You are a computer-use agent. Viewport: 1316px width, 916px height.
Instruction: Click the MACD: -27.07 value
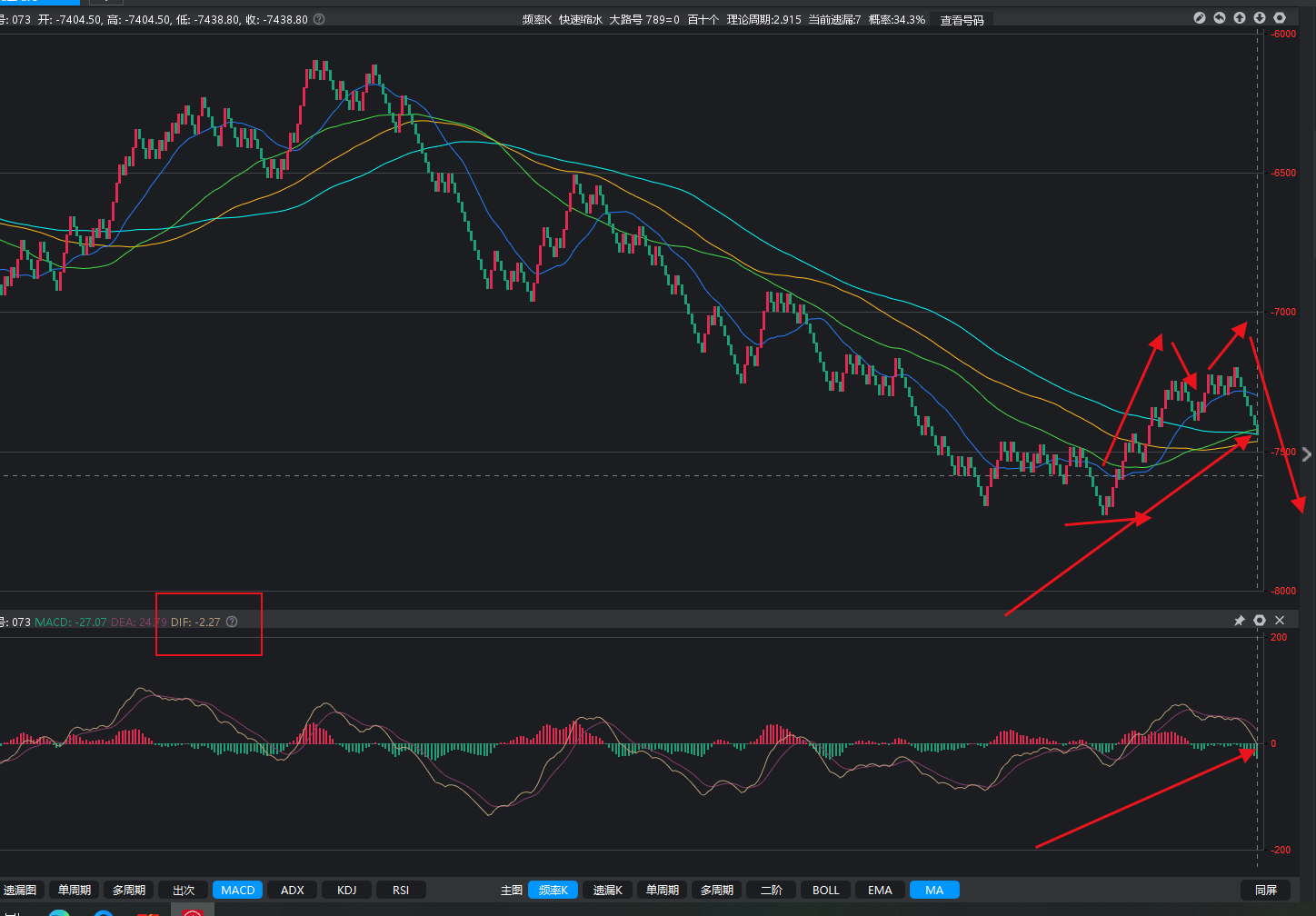click(x=71, y=622)
